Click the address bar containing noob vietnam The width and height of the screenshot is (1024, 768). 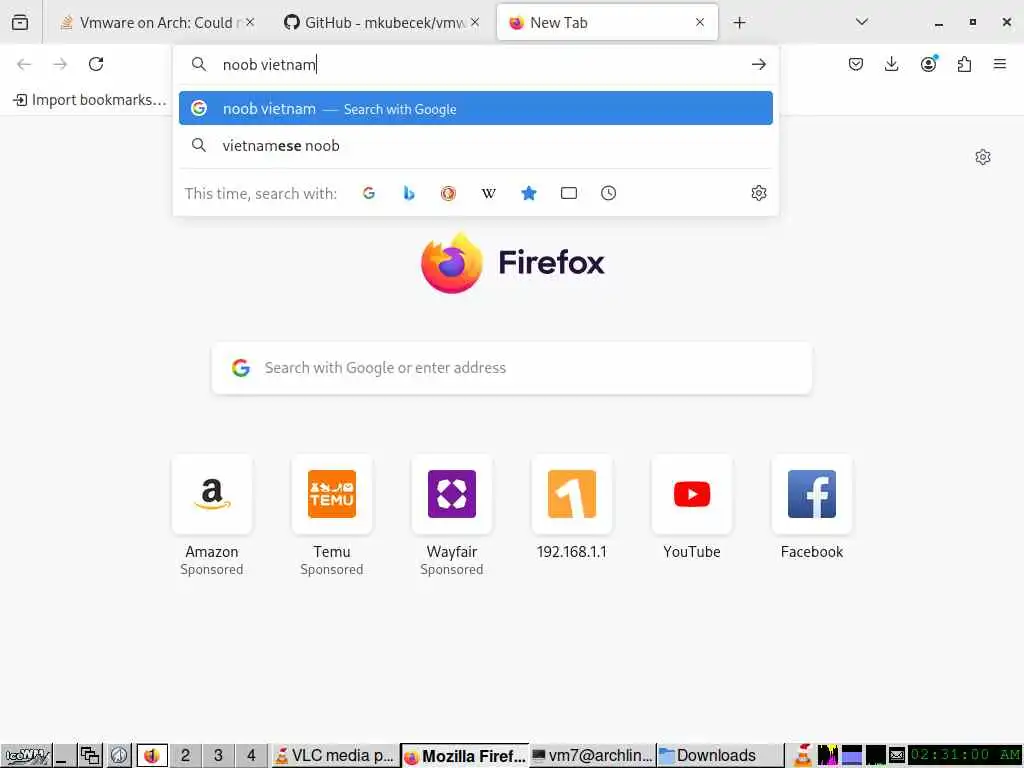tap(475, 64)
